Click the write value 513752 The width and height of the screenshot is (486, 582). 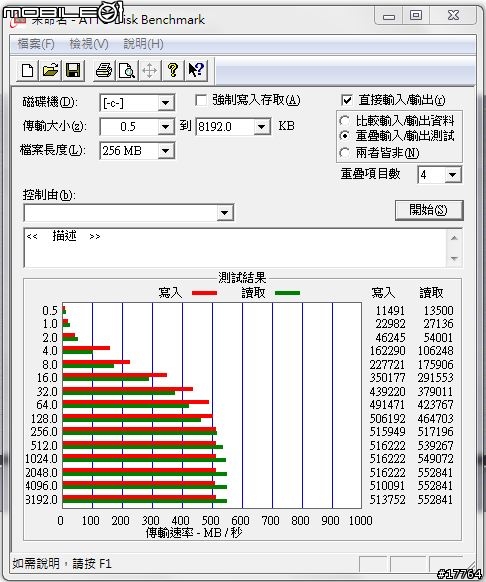tap(387, 500)
